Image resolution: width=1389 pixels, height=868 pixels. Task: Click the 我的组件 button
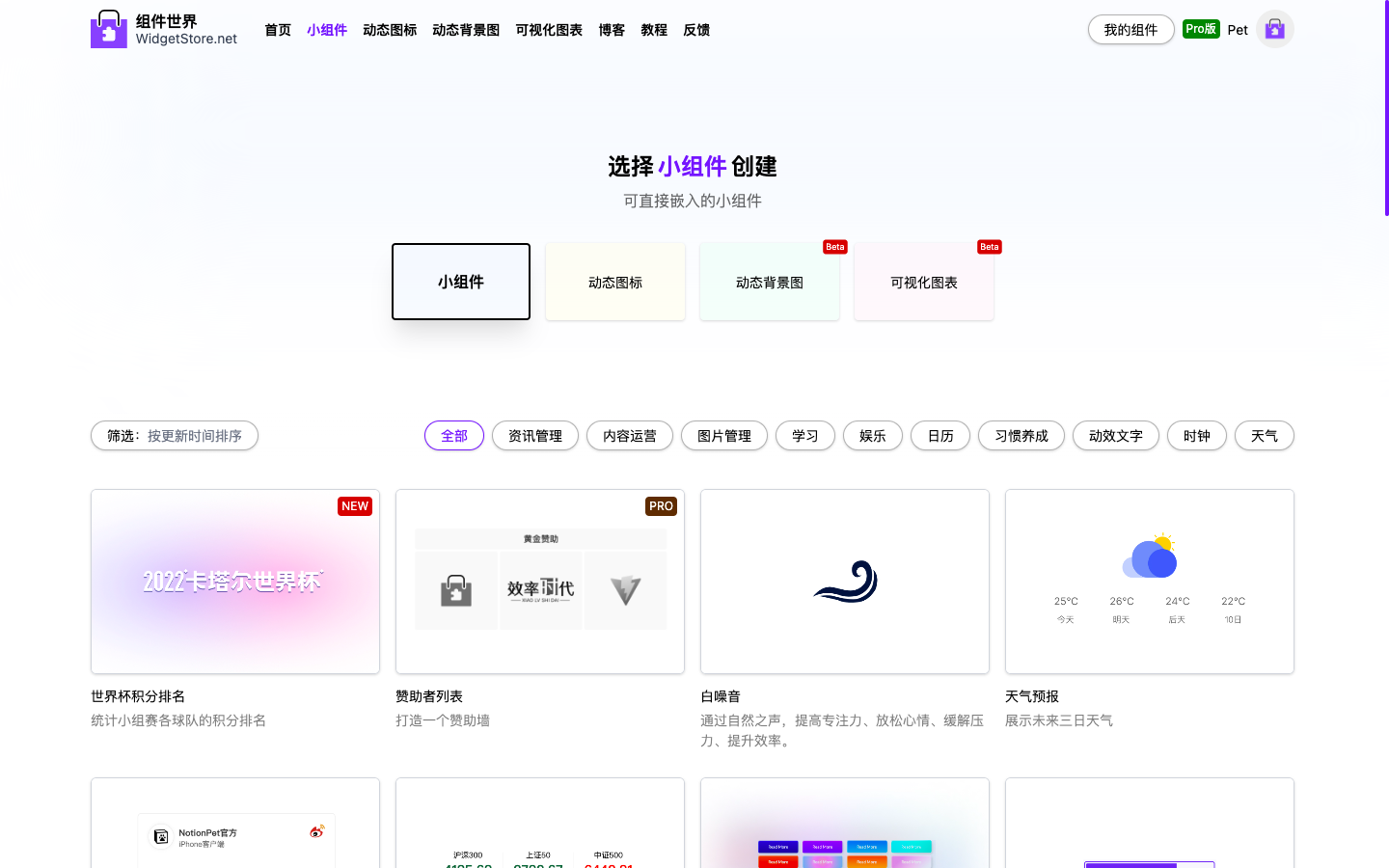(x=1131, y=30)
